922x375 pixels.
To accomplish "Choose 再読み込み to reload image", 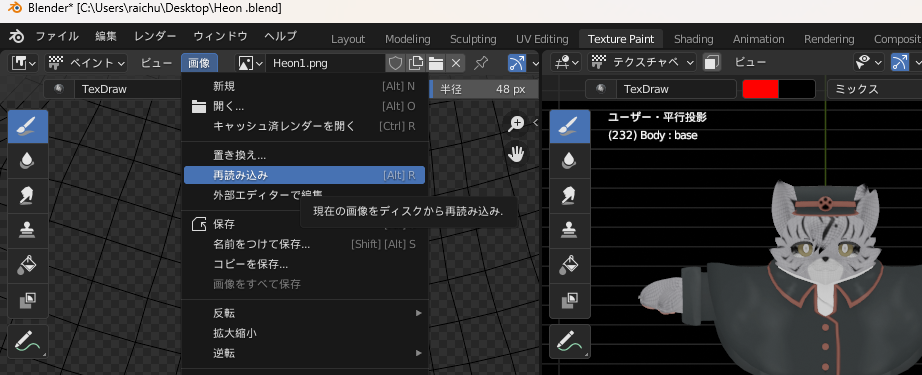I will click(304, 175).
